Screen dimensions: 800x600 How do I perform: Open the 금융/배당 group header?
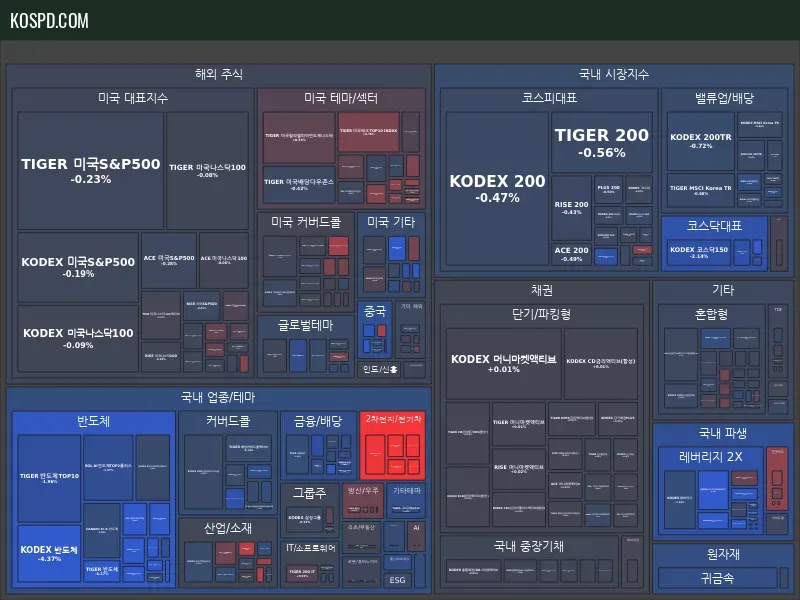pyautogui.click(x=317, y=421)
